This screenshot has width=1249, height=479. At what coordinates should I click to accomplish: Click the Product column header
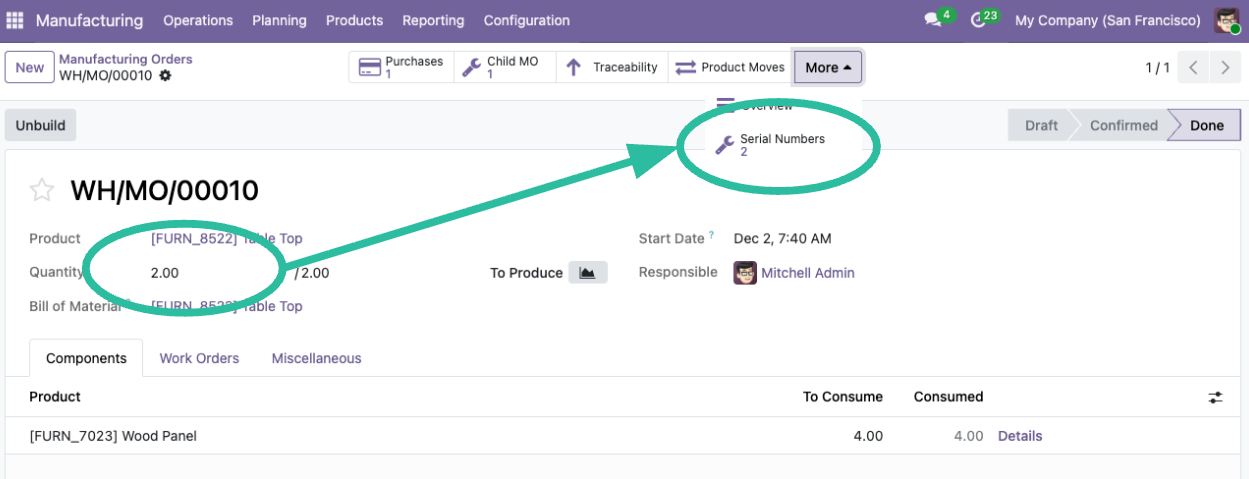coord(55,397)
